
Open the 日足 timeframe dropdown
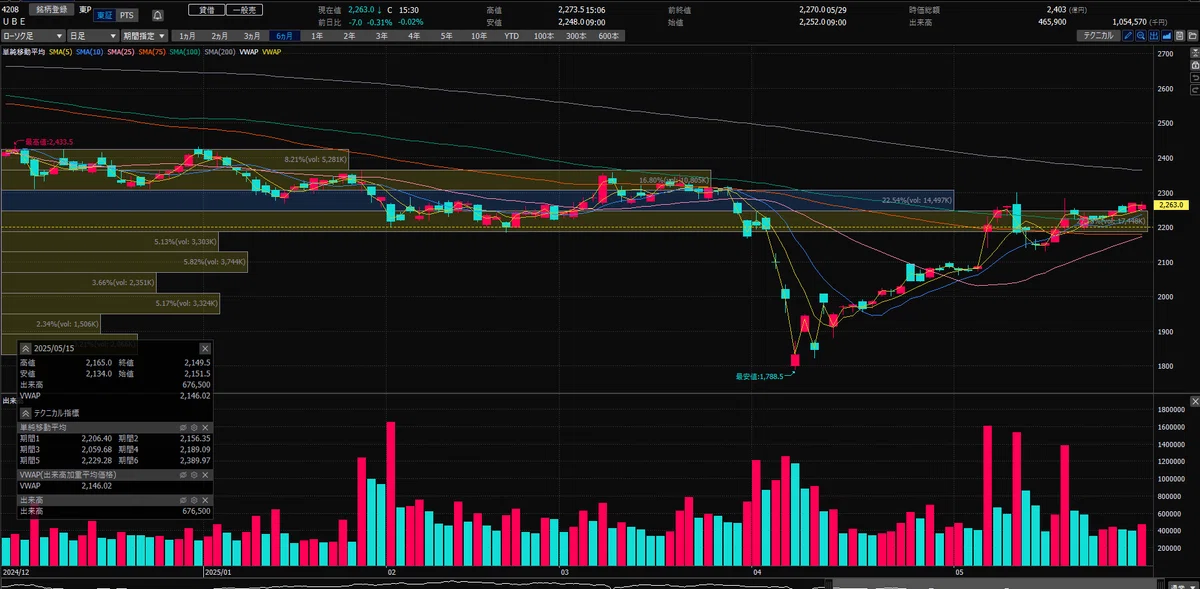click(91, 36)
